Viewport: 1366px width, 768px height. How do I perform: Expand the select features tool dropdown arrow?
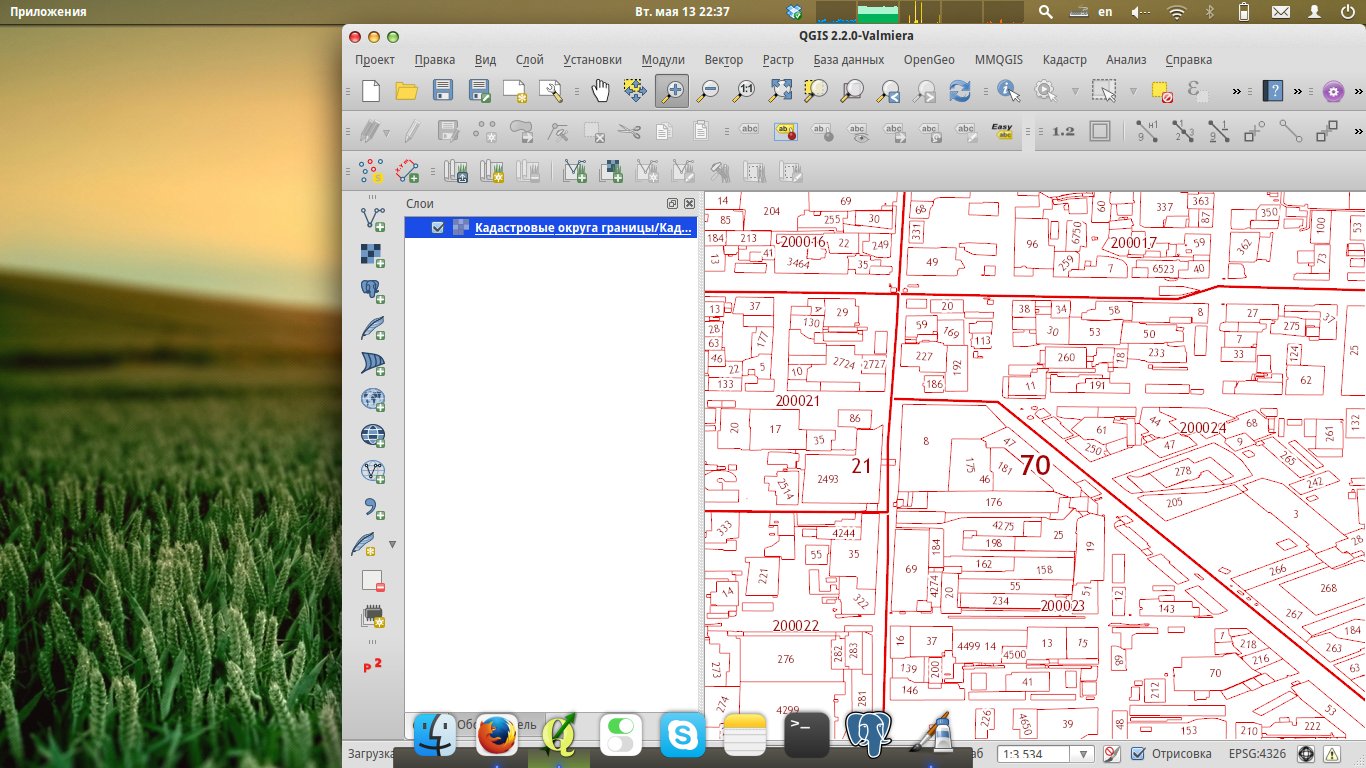click(x=1131, y=91)
